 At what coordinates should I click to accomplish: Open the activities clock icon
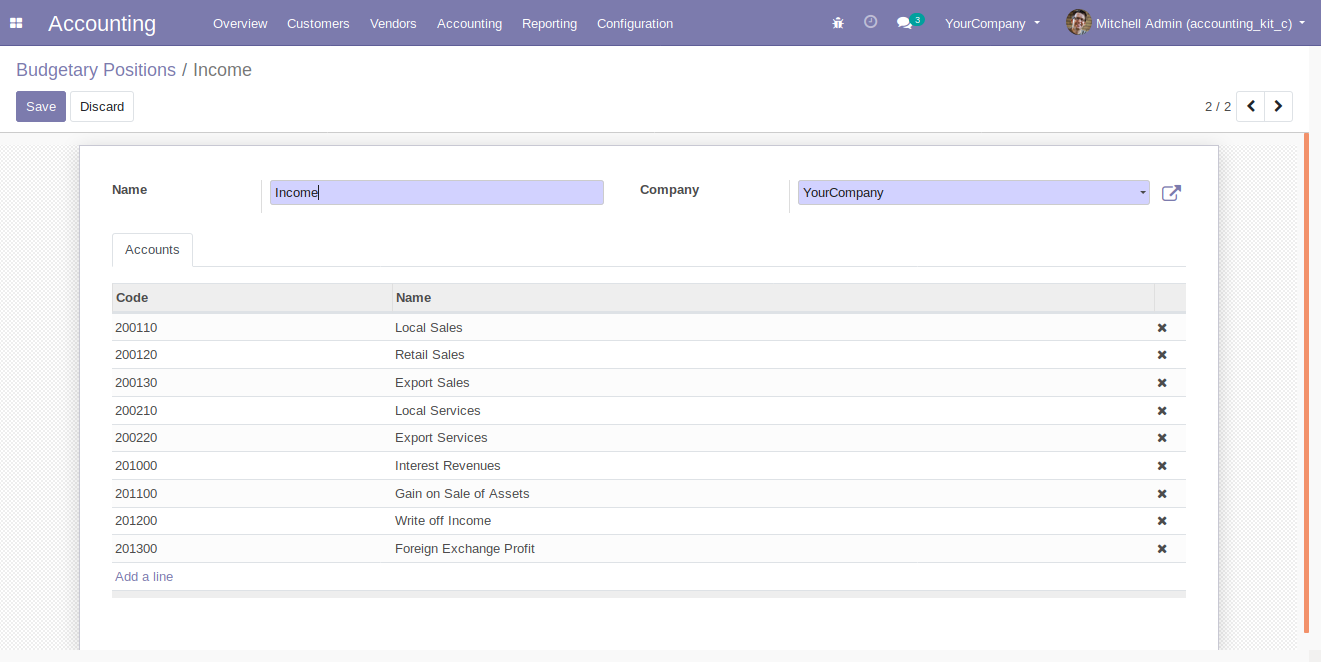tap(870, 22)
